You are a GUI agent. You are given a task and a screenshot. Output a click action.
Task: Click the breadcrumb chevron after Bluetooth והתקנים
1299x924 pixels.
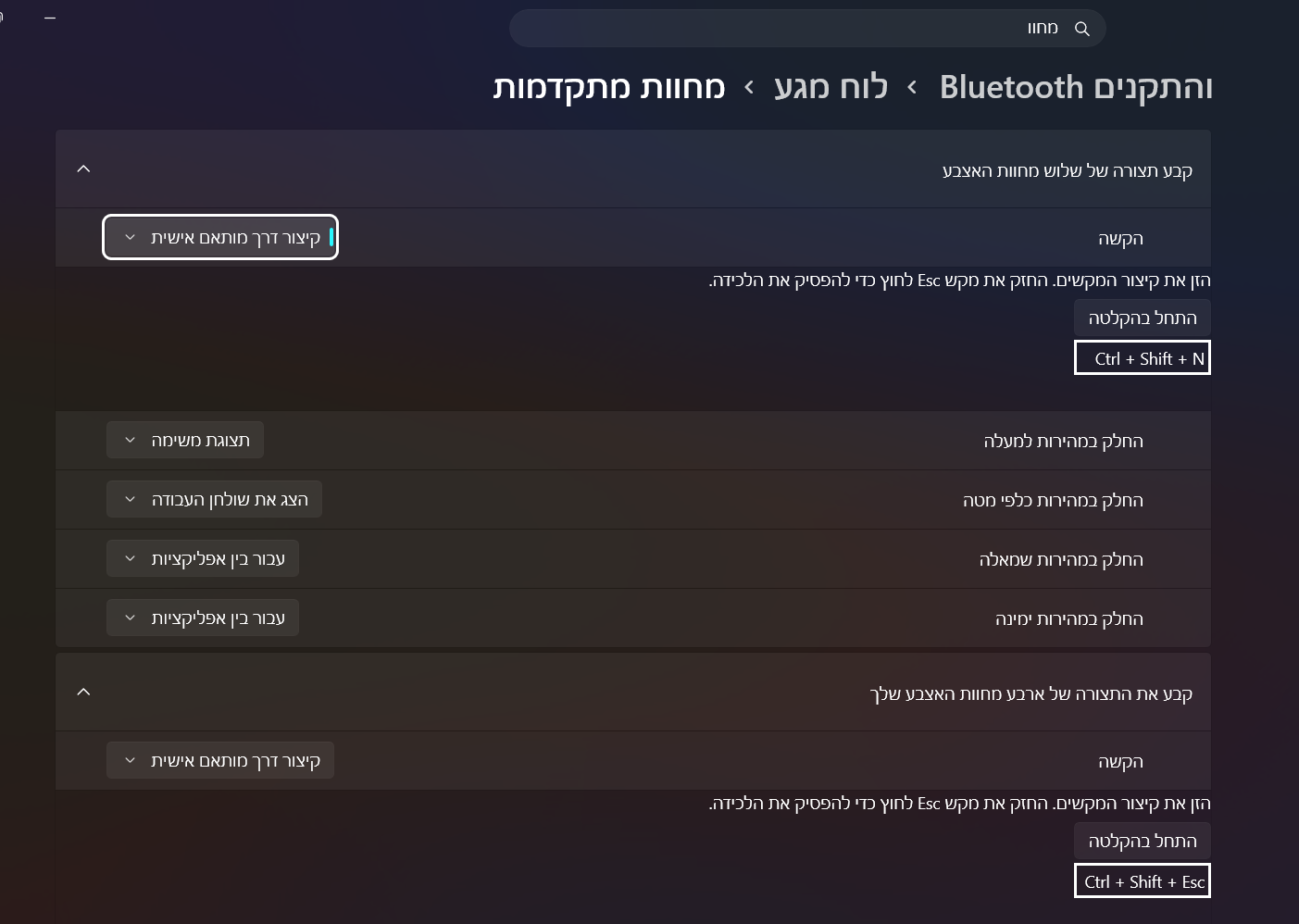[912, 87]
